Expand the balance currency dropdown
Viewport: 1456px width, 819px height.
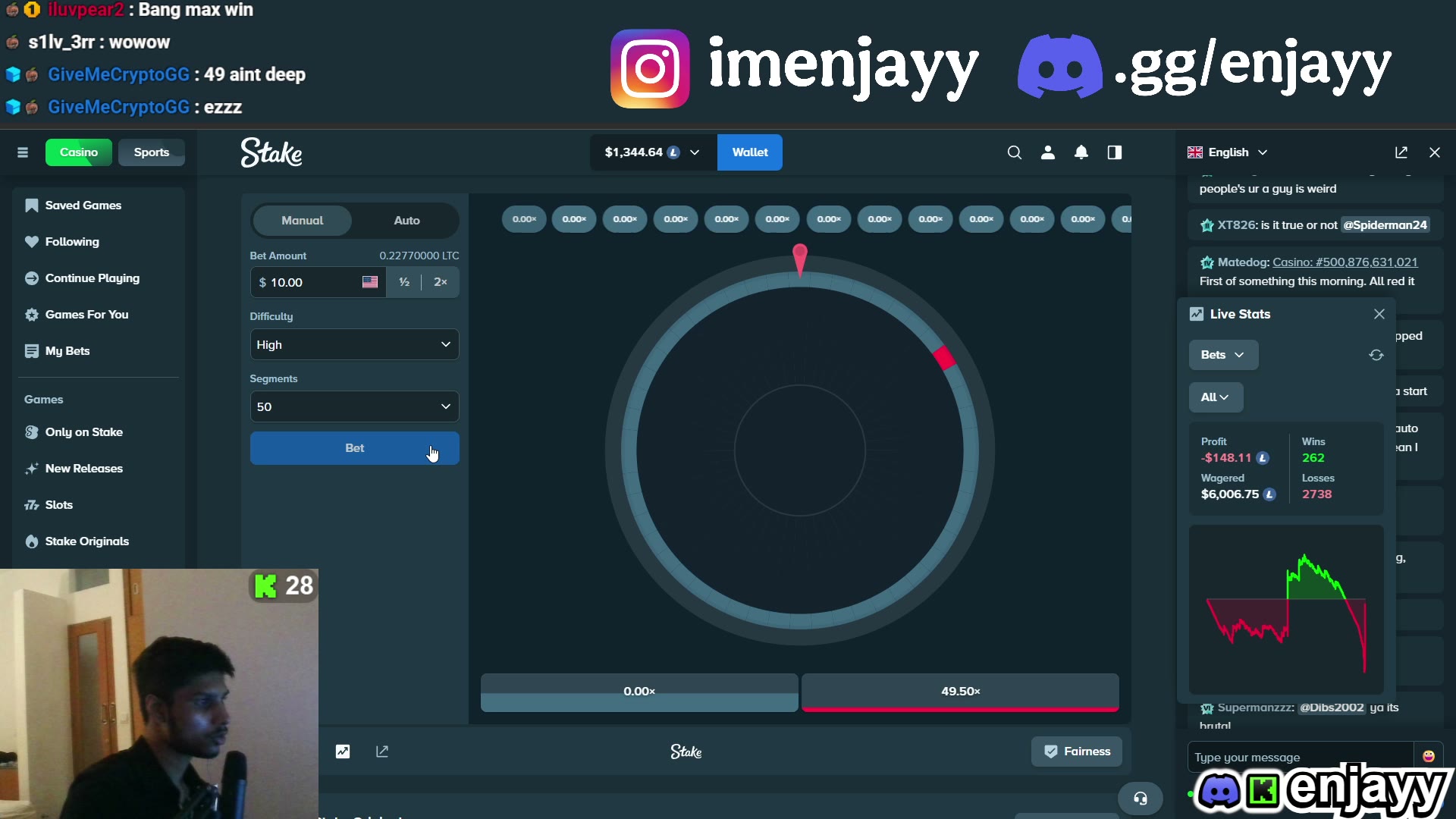point(653,152)
